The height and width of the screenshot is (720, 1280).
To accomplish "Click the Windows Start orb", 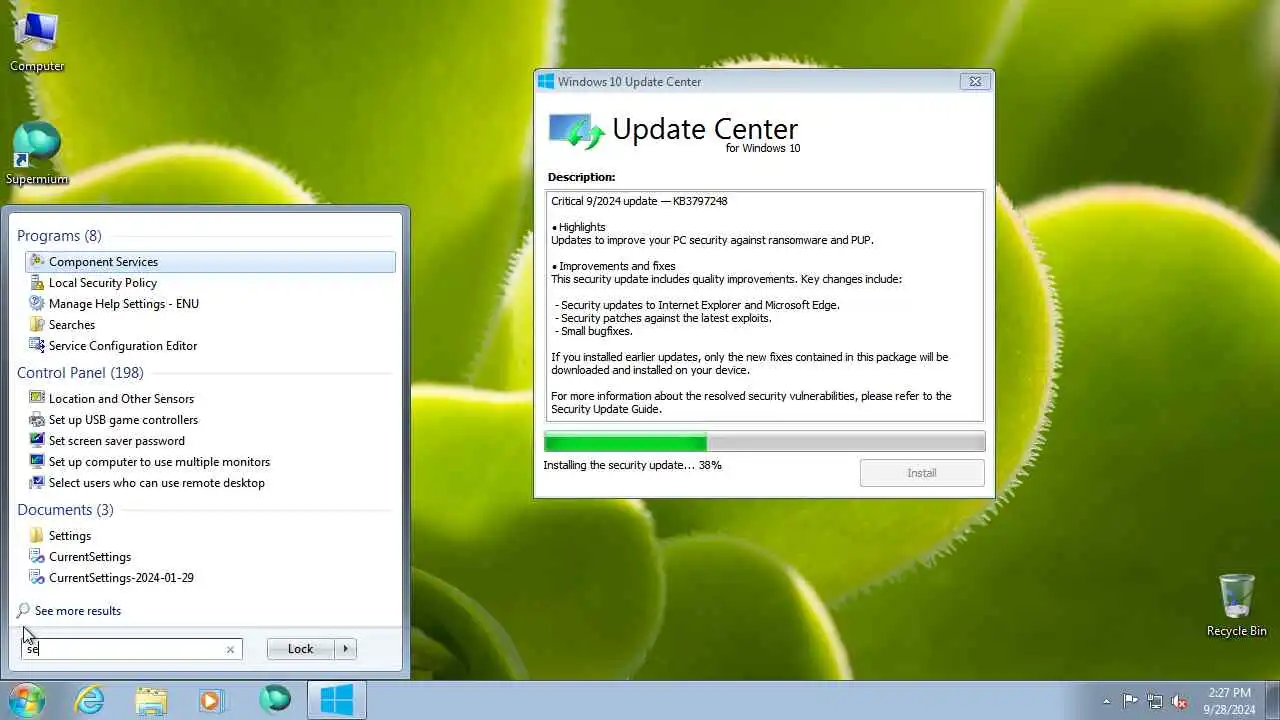I will pos(26,700).
